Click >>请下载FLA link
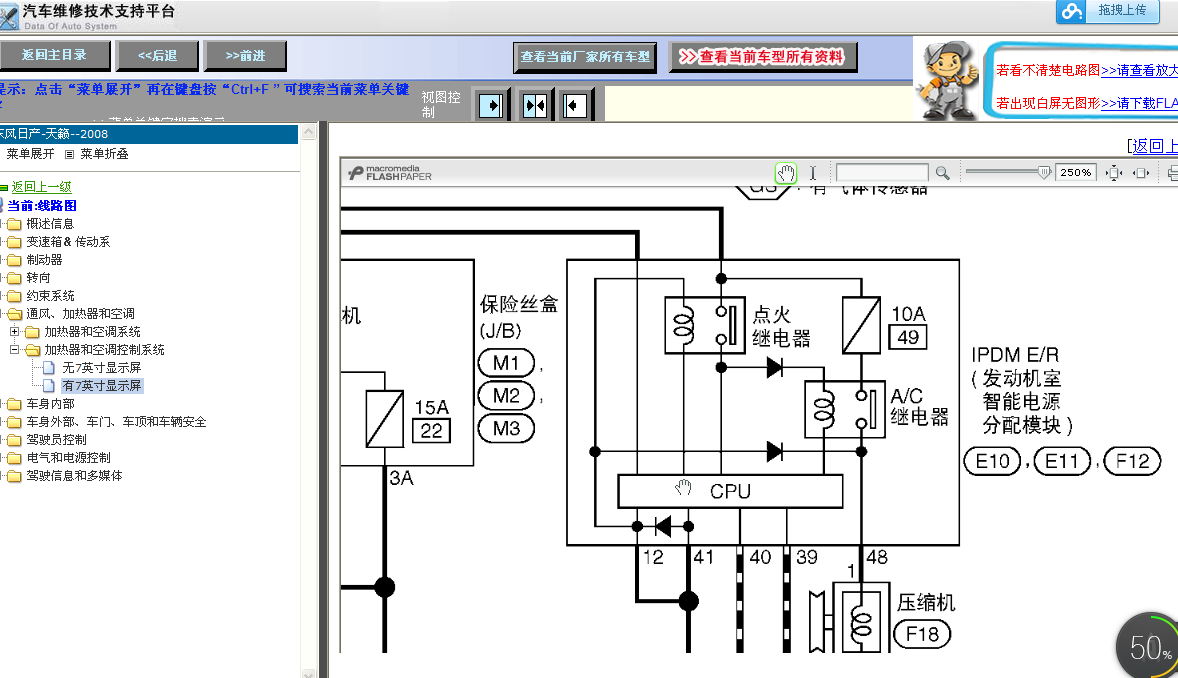 pos(1139,104)
